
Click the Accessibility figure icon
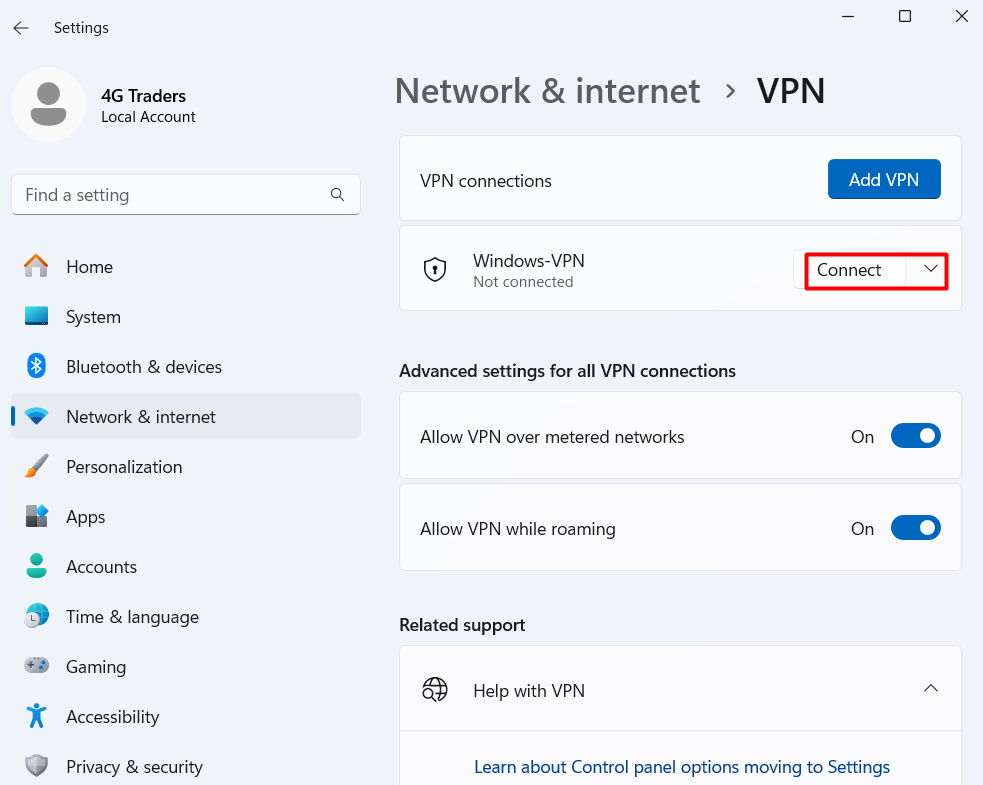(36, 716)
